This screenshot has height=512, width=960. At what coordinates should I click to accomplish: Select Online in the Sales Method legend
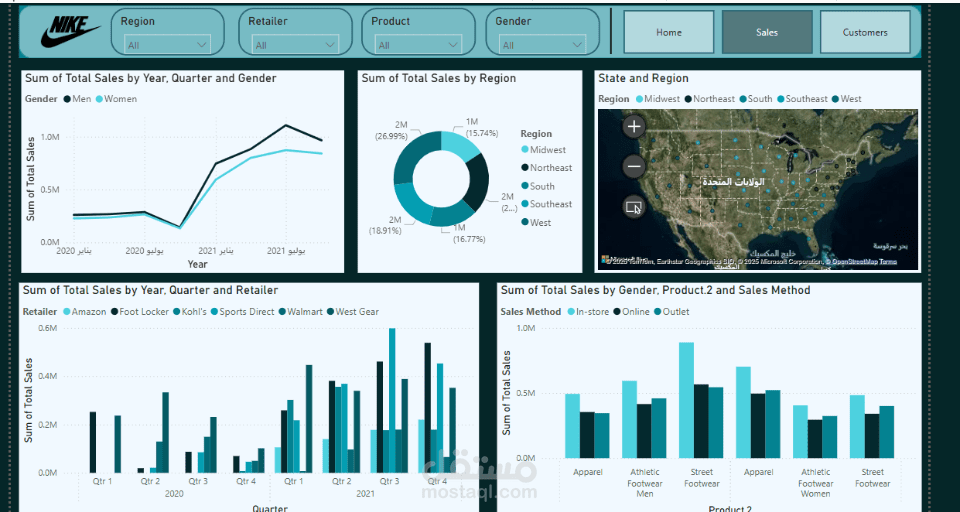[x=632, y=312]
